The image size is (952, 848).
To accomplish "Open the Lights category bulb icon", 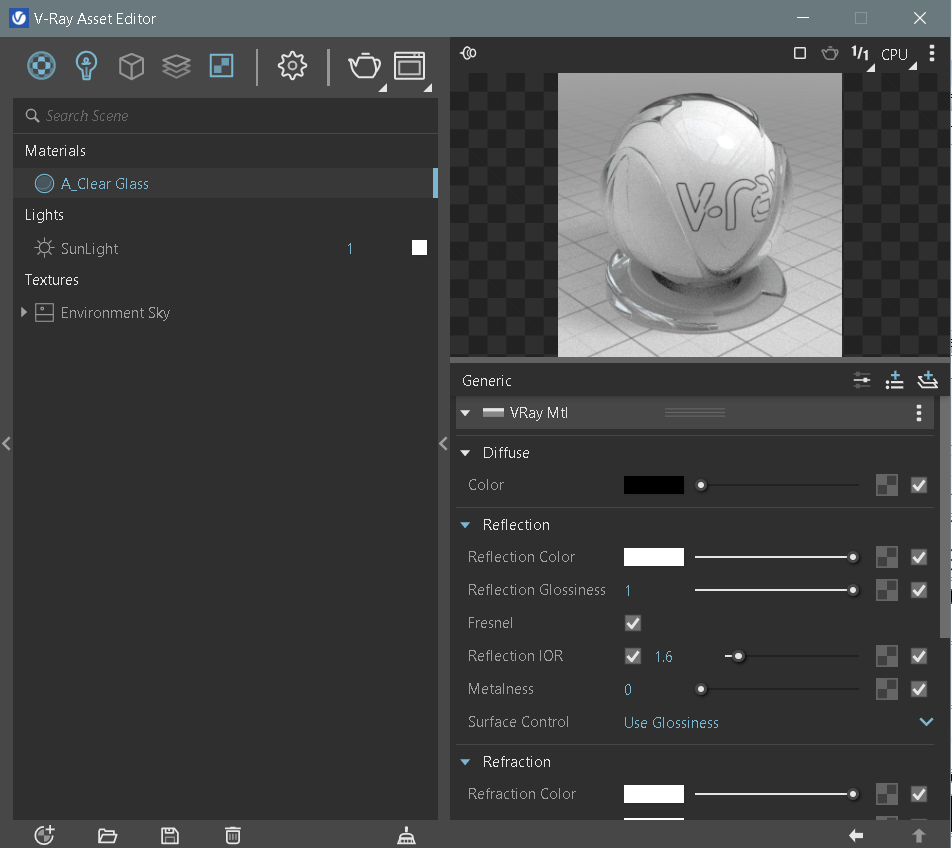I will (x=86, y=66).
